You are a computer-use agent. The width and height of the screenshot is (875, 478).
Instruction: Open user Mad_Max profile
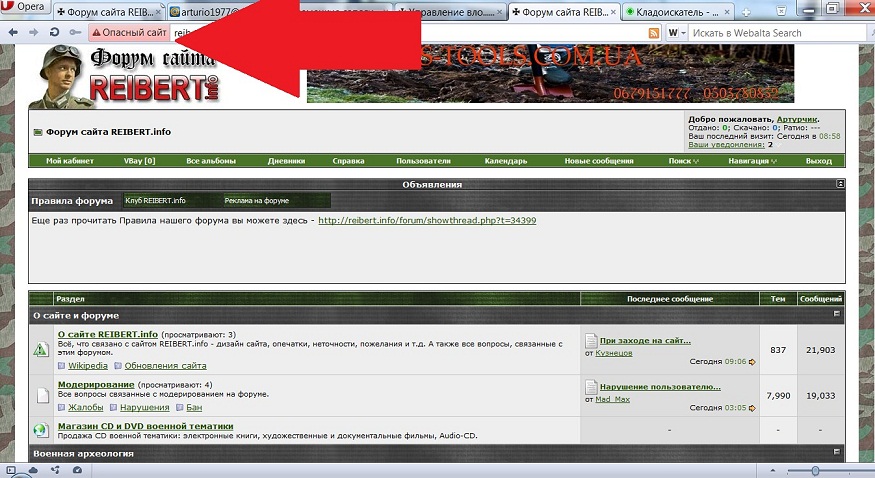[x=613, y=399]
